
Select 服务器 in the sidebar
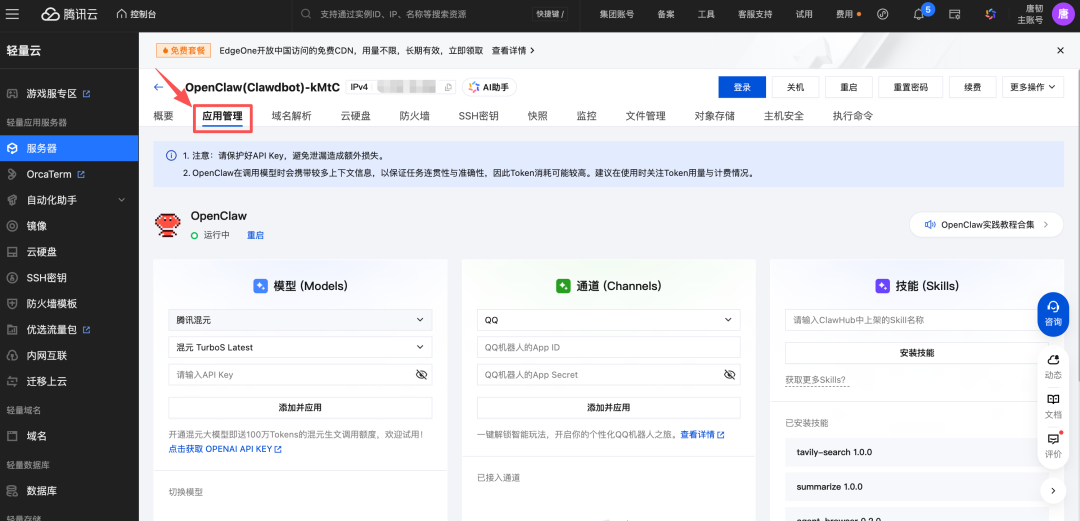point(69,148)
